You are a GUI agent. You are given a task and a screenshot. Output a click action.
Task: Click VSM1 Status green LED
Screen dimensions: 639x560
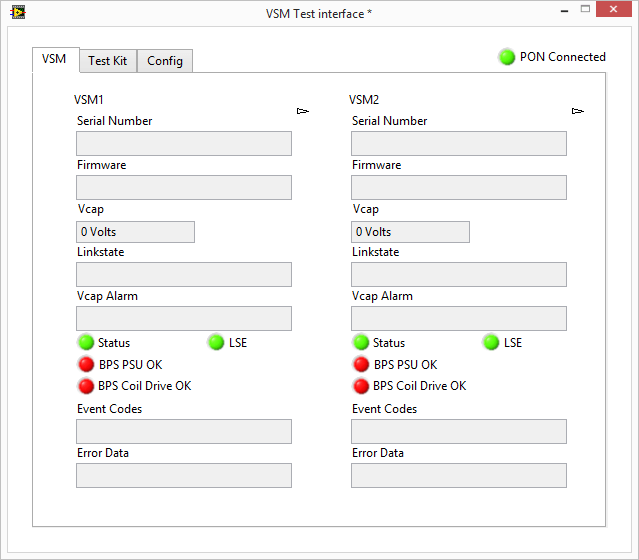(x=86, y=342)
